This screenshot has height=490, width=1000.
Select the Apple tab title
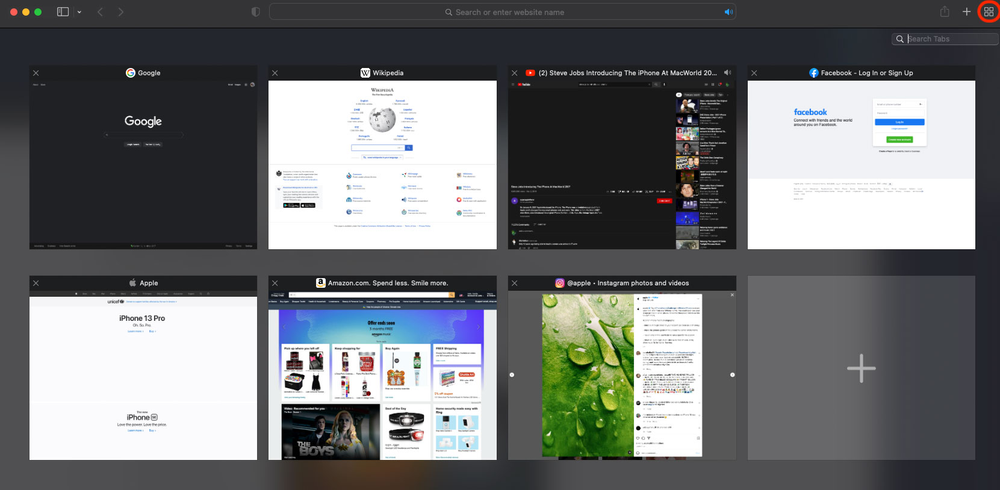coord(149,283)
